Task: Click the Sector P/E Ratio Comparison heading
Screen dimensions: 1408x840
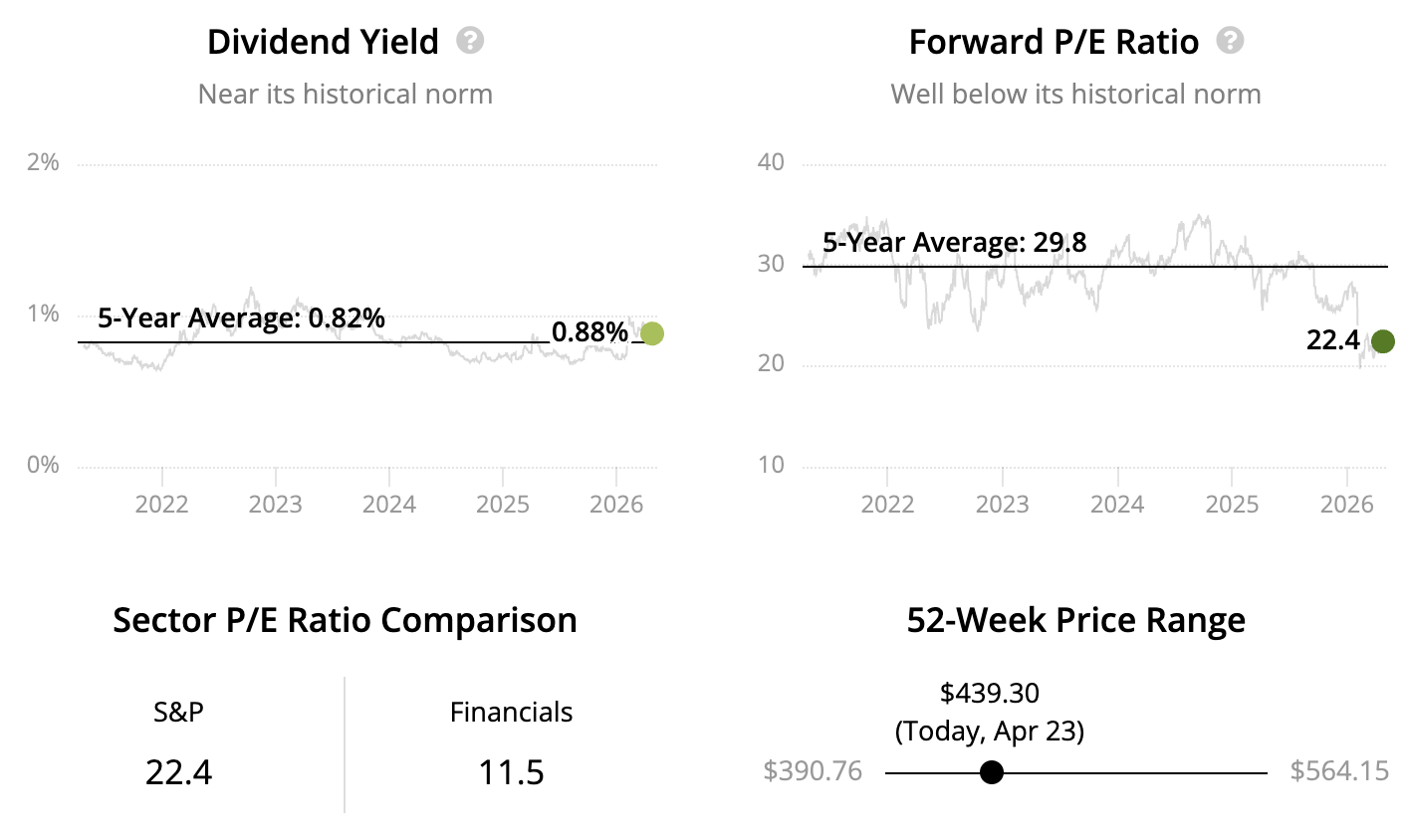Action: pyautogui.click(x=345, y=620)
